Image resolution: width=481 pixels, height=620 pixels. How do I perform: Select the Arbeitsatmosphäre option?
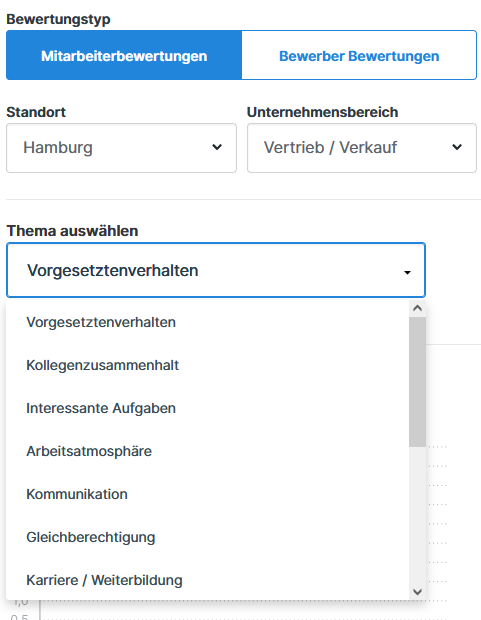pyautogui.click(x=208, y=451)
